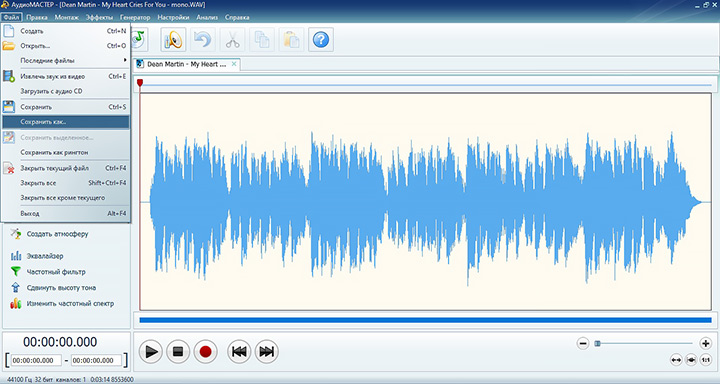Jump to start with the rewind button

coord(239,352)
